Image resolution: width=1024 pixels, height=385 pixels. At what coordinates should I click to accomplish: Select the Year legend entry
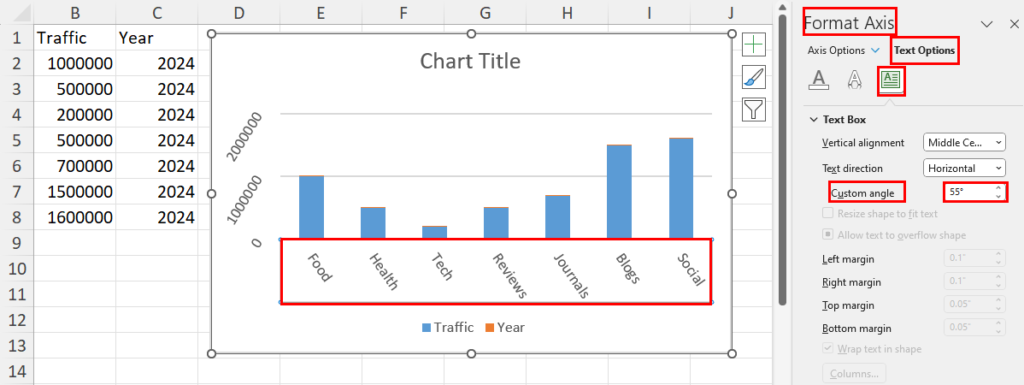pyautogui.click(x=504, y=328)
